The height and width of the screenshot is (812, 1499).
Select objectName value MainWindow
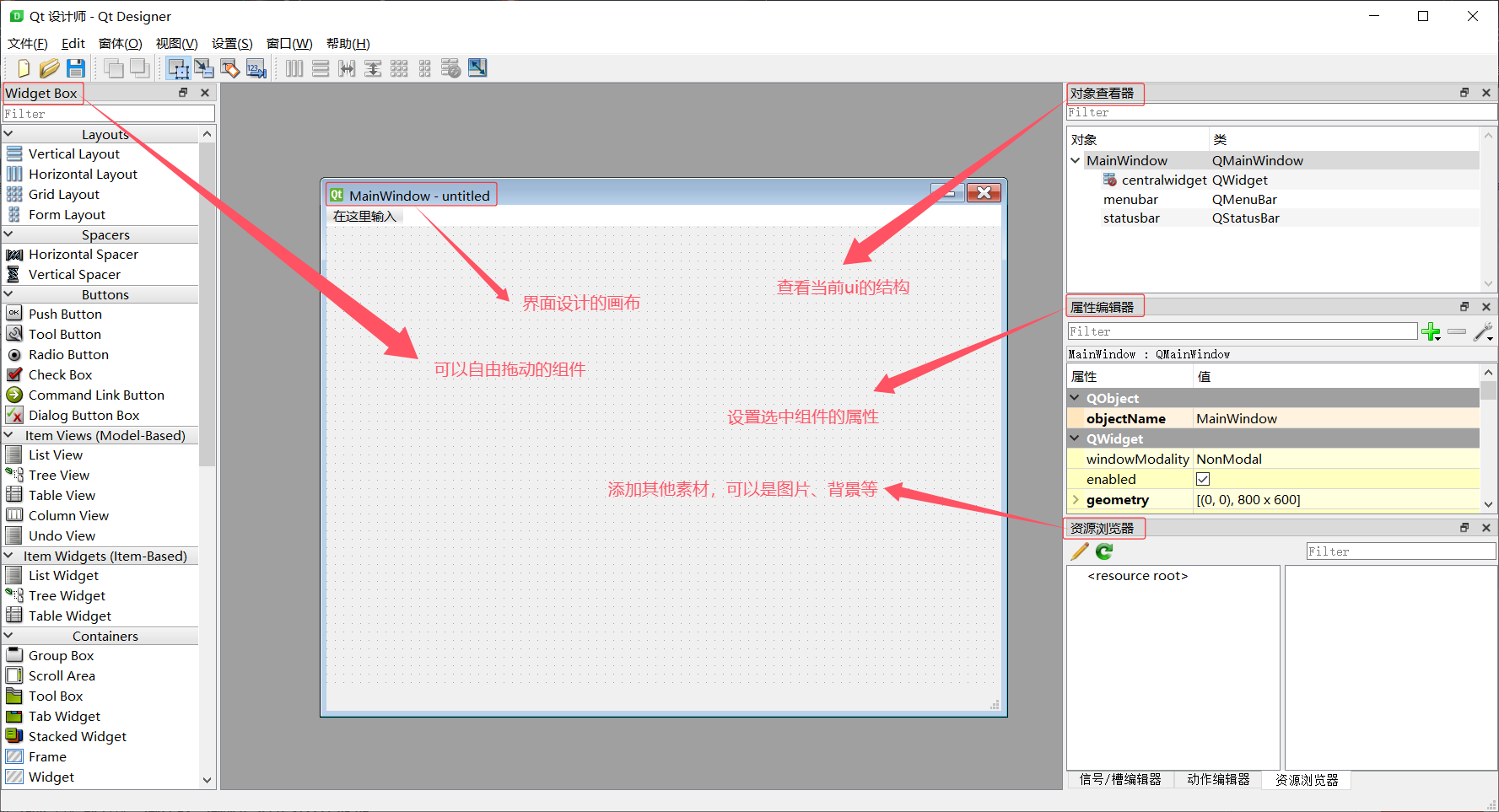1336,418
